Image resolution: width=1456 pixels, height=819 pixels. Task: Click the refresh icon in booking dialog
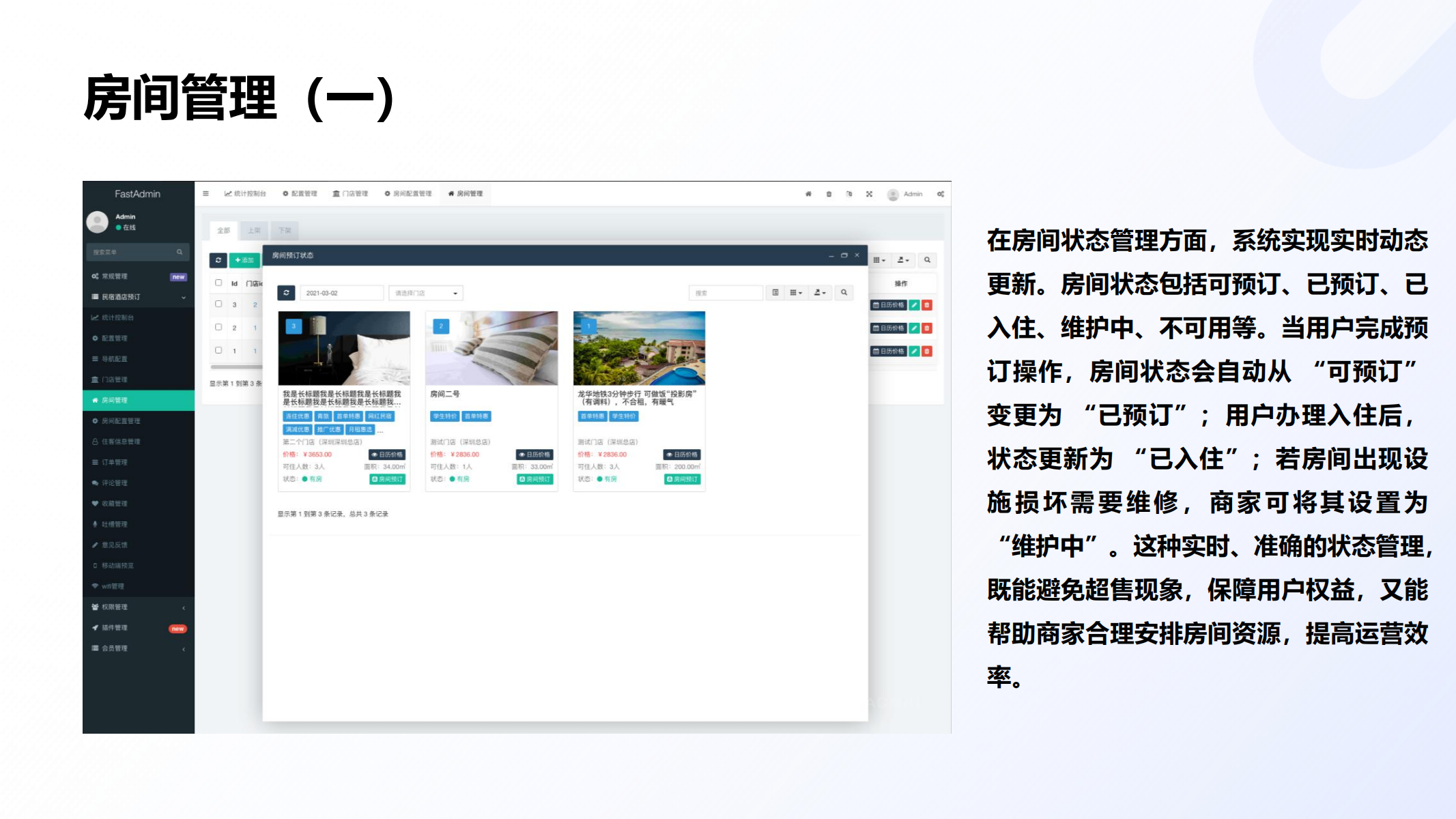coord(286,293)
